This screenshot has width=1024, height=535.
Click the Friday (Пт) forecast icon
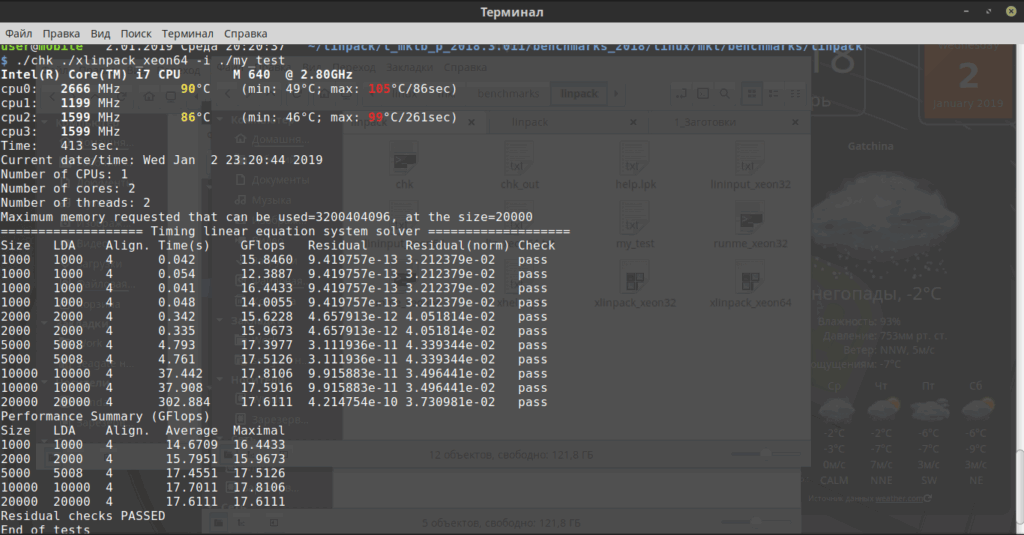(x=929, y=408)
